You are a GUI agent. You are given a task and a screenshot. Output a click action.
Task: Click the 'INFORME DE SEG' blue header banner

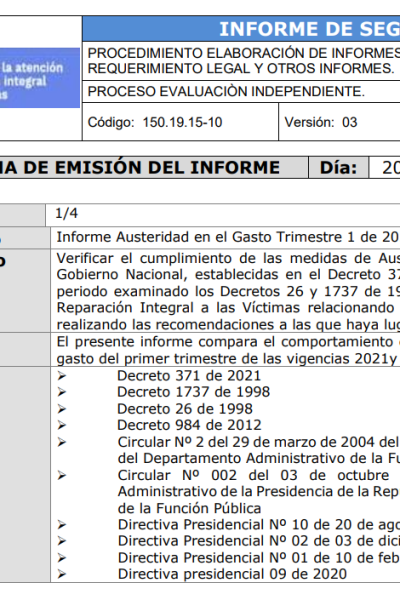tap(241, 29)
